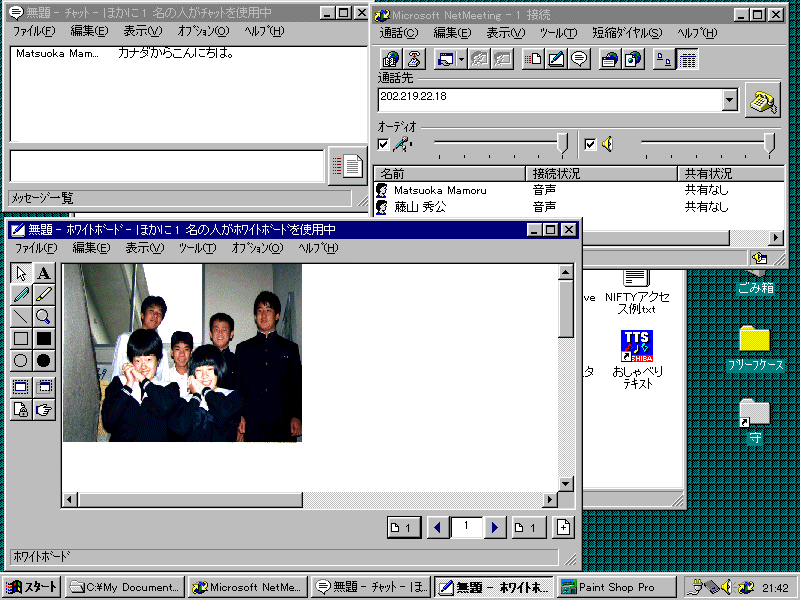800x600 pixels.
Task: Select the Text tool in Whiteboard
Action: [x=44, y=273]
